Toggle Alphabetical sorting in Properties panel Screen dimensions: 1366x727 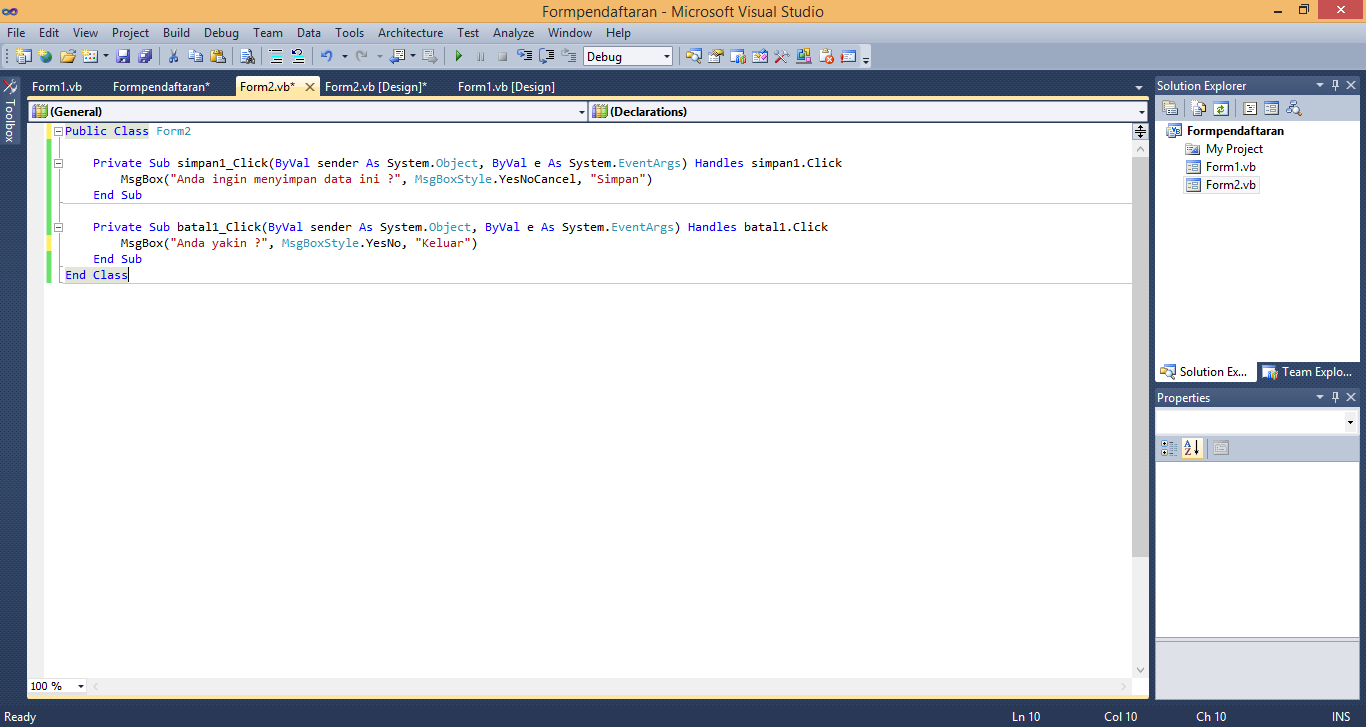1192,447
